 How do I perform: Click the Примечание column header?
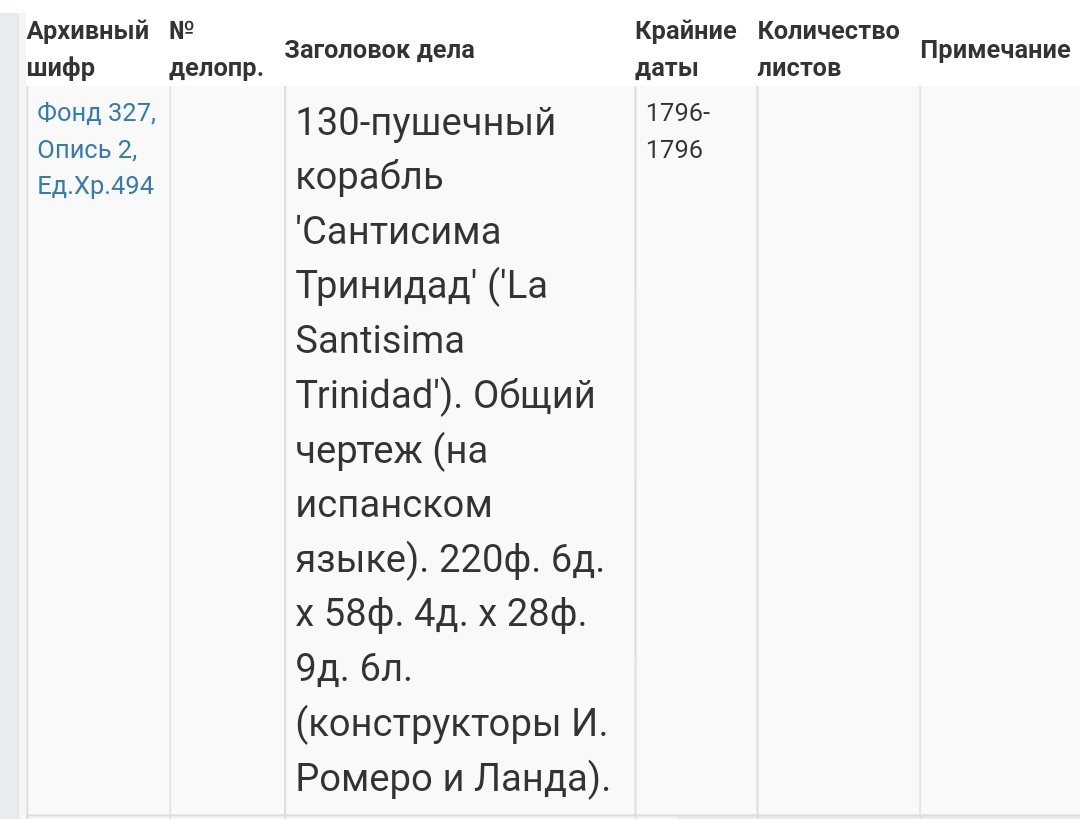pos(994,50)
